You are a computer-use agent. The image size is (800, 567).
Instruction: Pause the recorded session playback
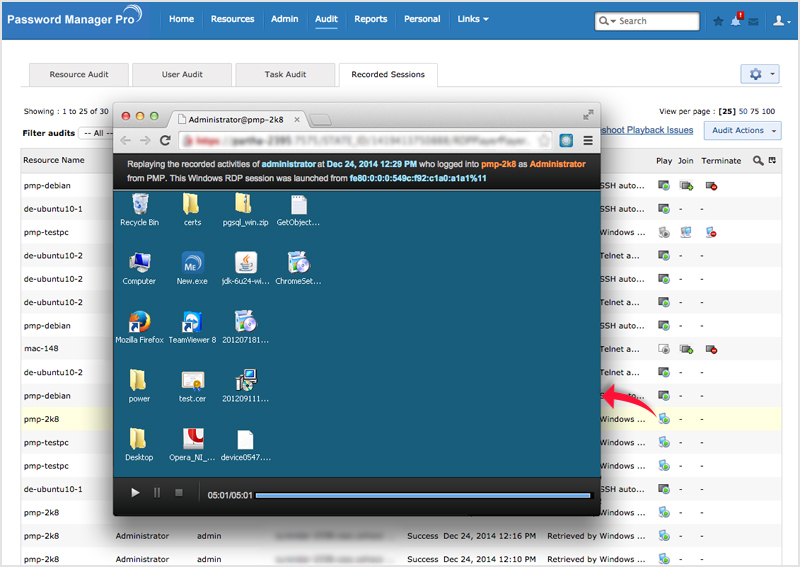click(x=157, y=492)
